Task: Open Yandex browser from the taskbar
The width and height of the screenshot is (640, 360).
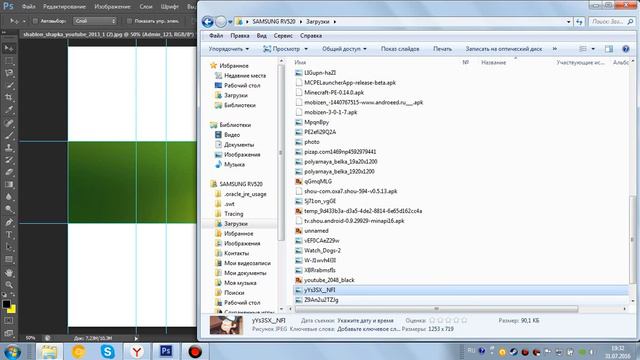Action: (137, 351)
